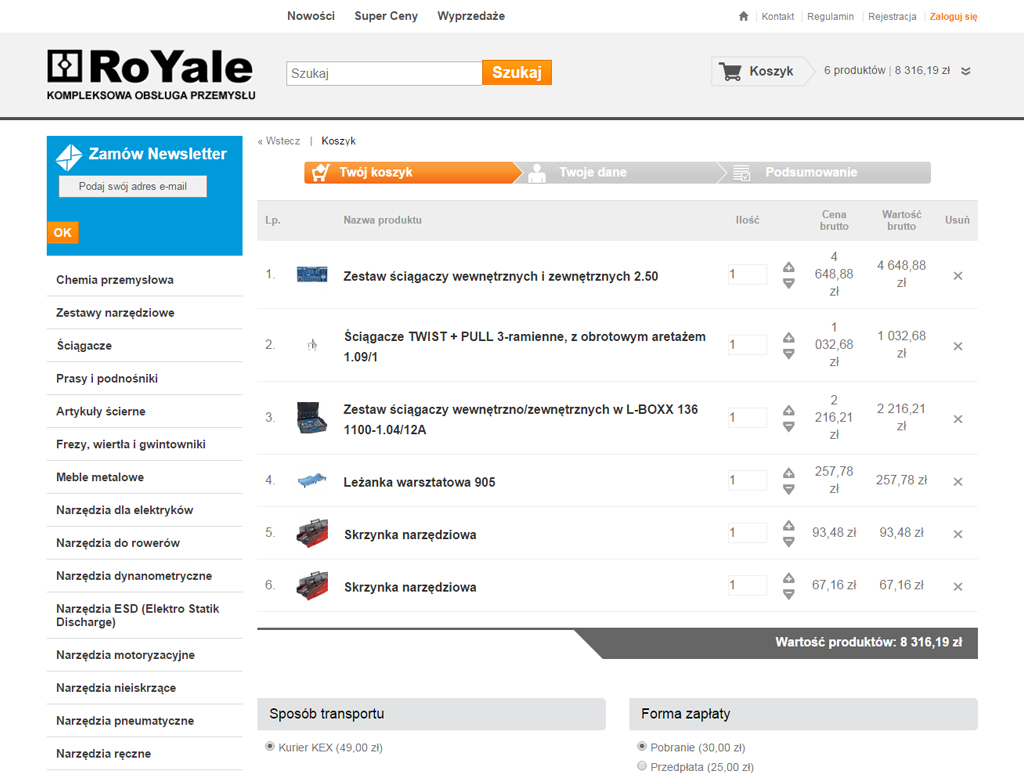Expand cart summary dropdown chevron

tap(965, 71)
